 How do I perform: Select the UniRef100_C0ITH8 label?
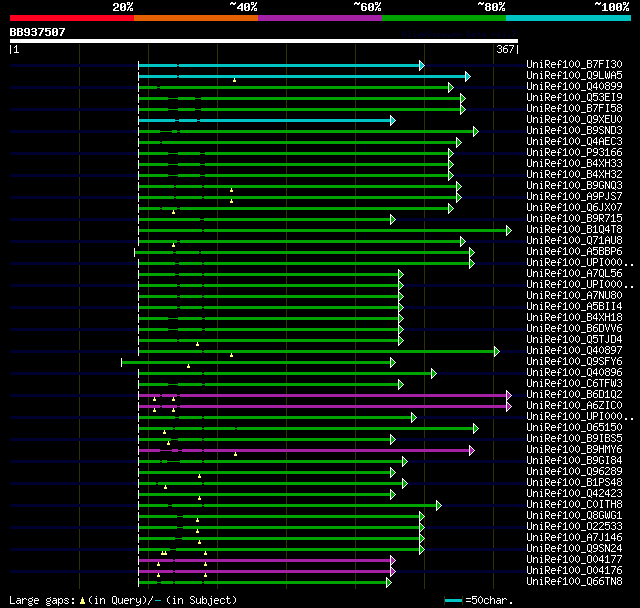point(574,505)
